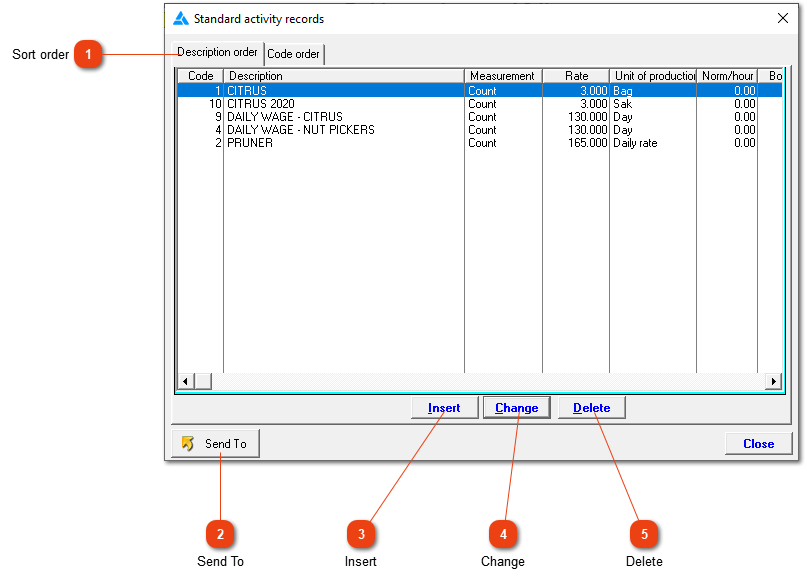This screenshot has width=807, height=585.
Task: Select the PRUNER activity row
Action: click(x=480, y=143)
